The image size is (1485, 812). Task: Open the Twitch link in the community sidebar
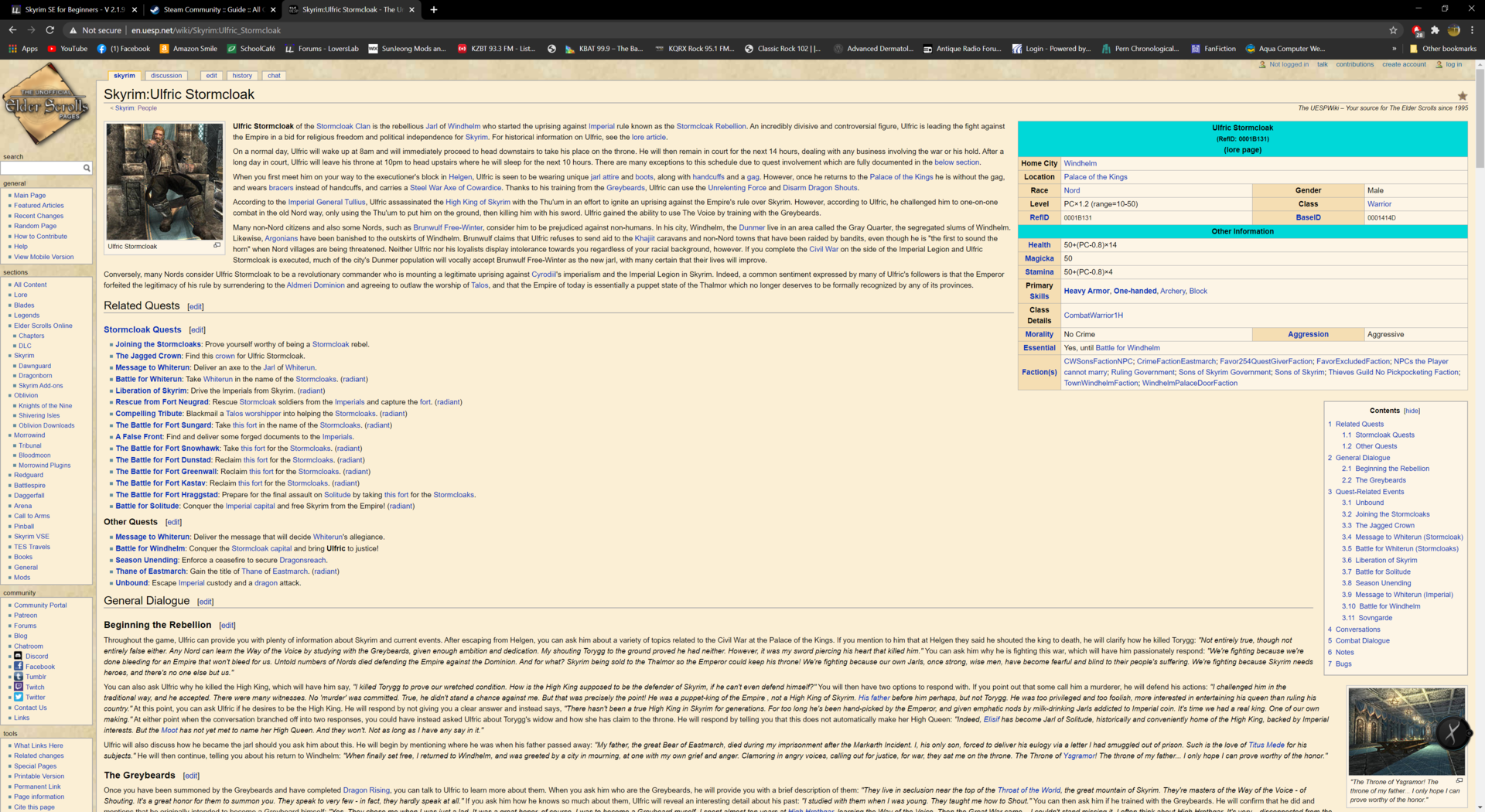pyautogui.click(x=35, y=687)
